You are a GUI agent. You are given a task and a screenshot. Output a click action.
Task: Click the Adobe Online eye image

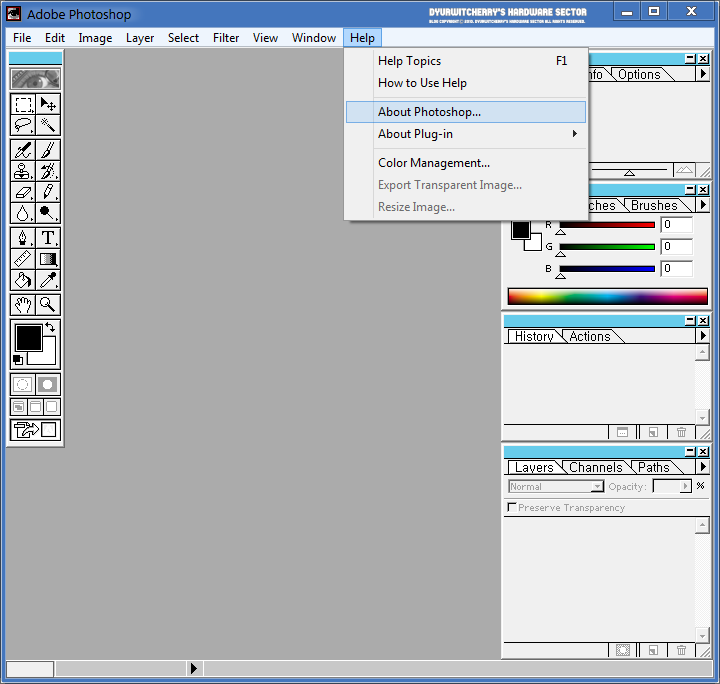35,78
